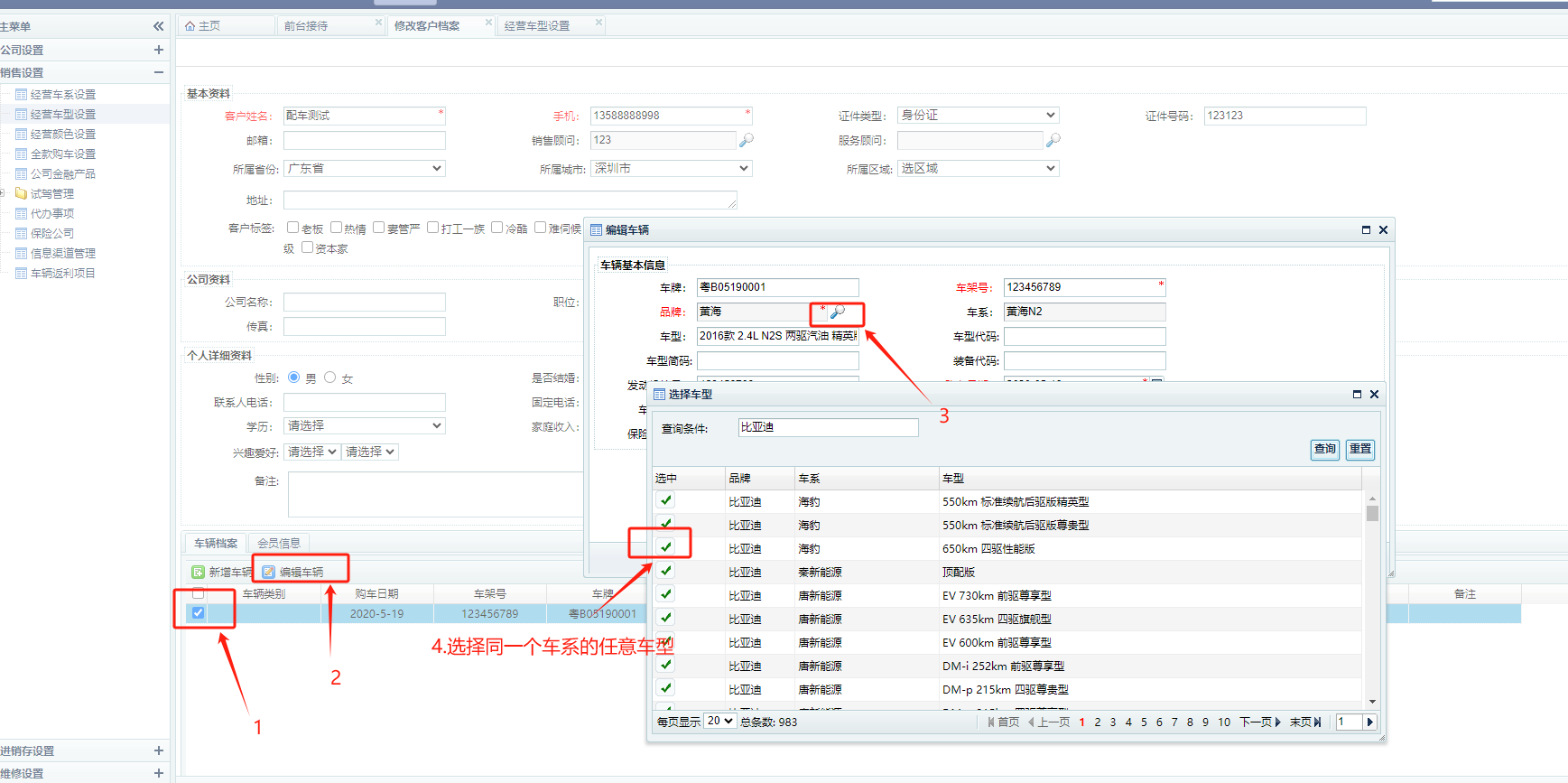Screen dimensions: 1568x783
Task: Click the 重置 reset button
Action: tap(1359, 449)
